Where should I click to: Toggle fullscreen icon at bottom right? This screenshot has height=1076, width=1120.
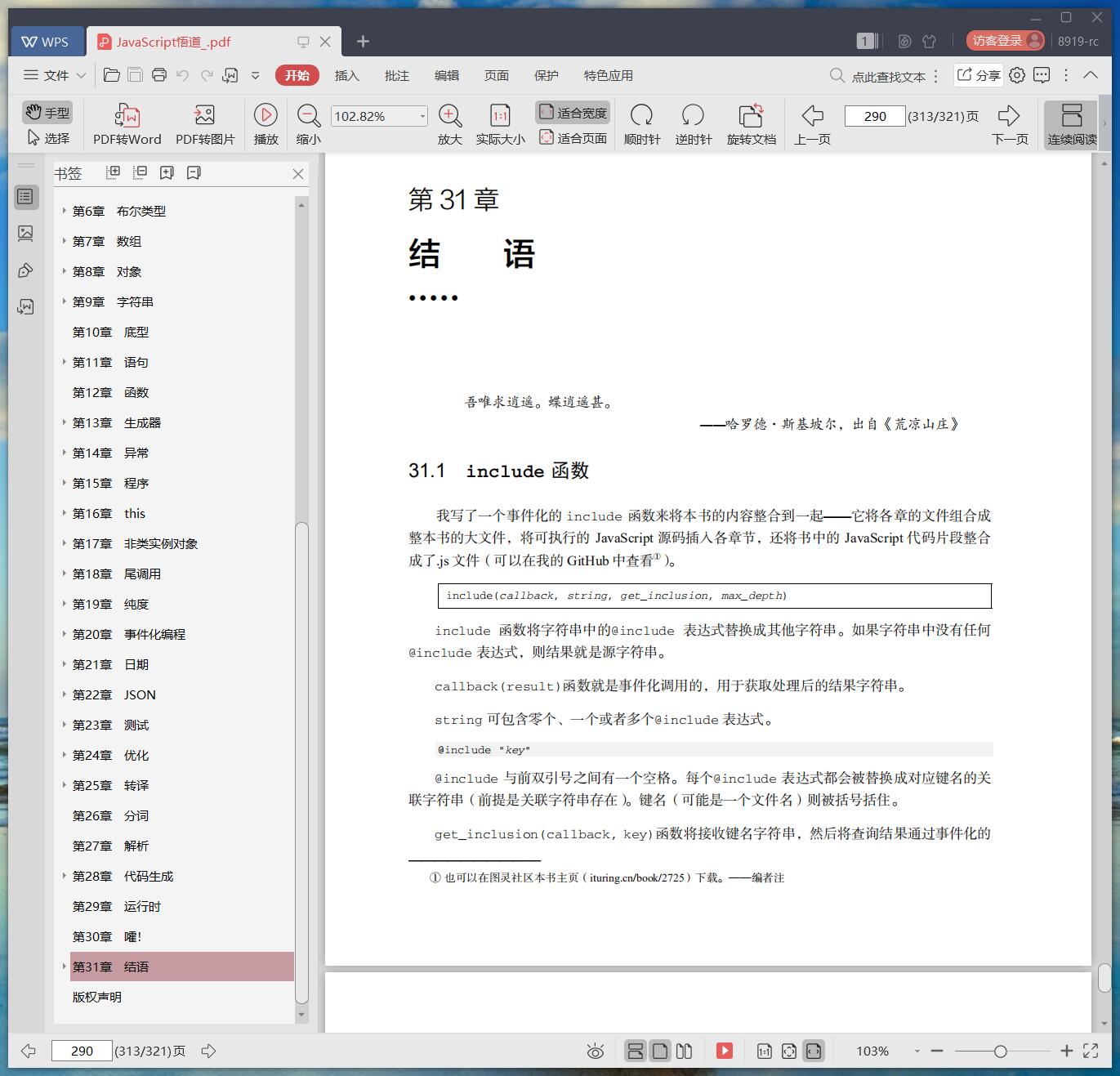click(1091, 1051)
